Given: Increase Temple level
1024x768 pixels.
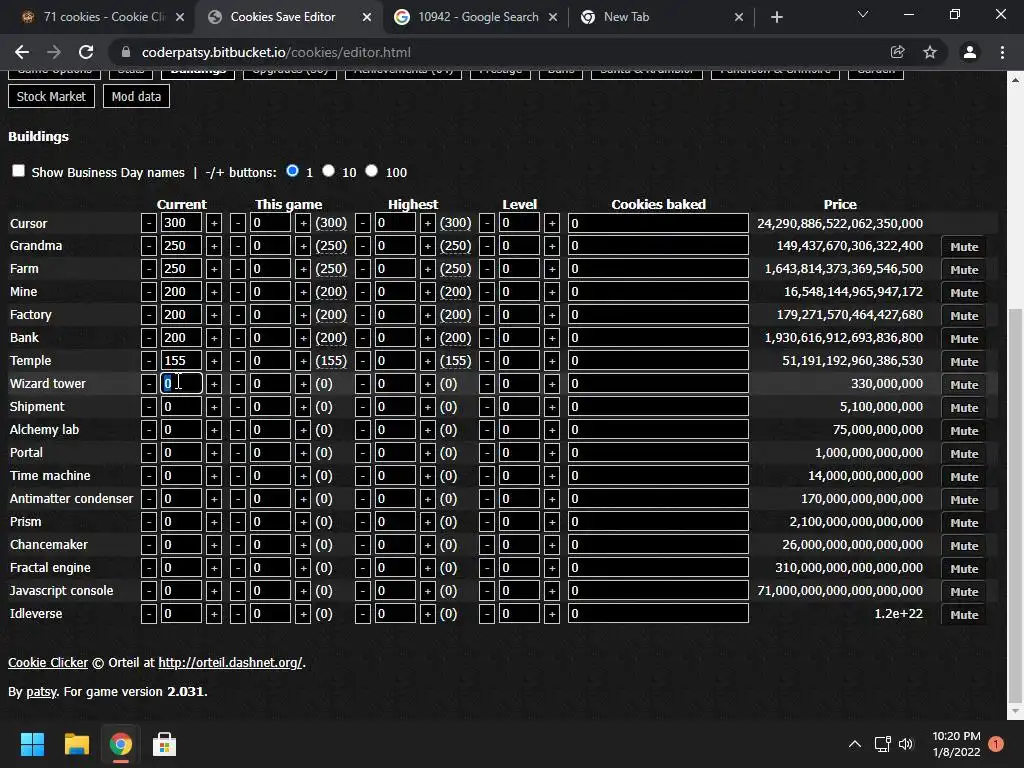Looking at the screenshot, I should tap(552, 361).
